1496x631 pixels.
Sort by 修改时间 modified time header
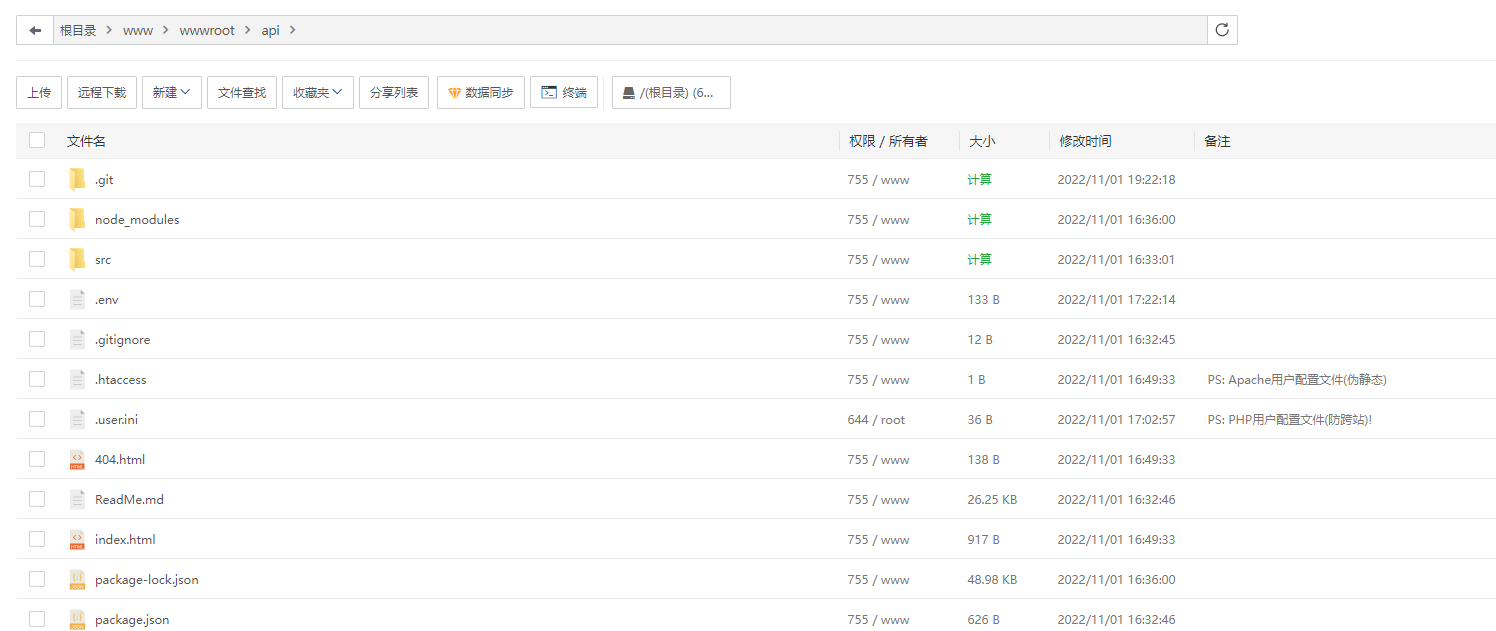(x=1085, y=141)
